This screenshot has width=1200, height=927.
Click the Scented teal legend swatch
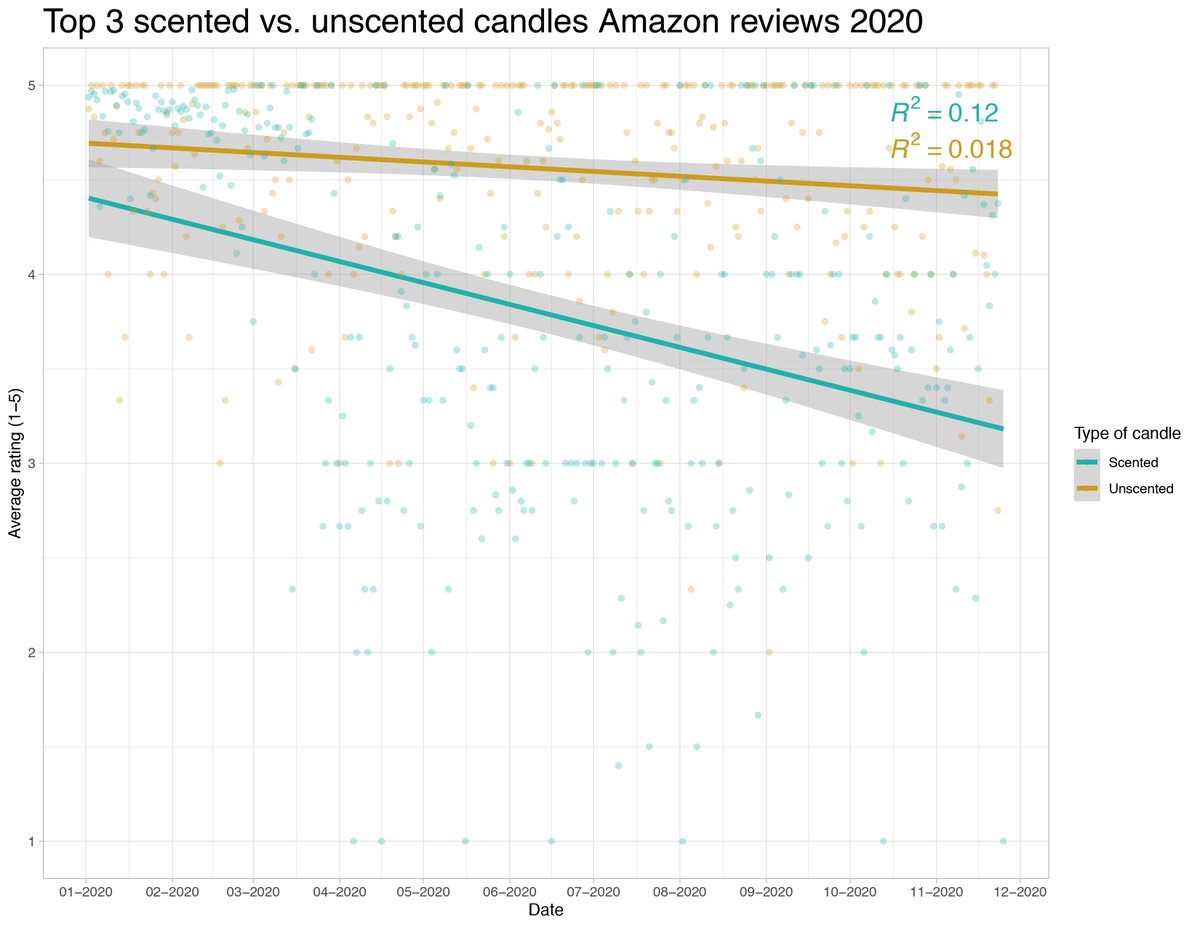tap(1087, 463)
